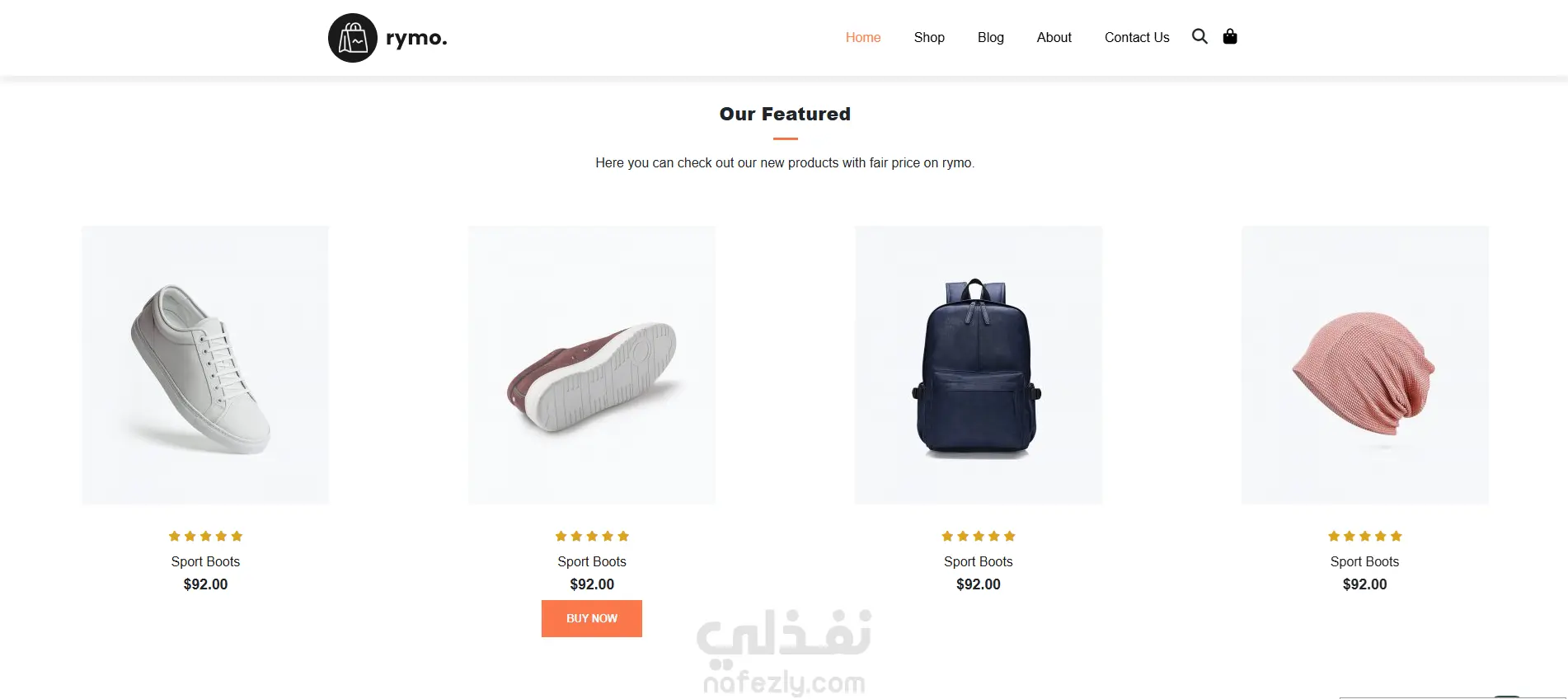Viewport: 1568px width, 699px height.
Task: Open the pink beanie product image
Action: (x=1365, y=365)
